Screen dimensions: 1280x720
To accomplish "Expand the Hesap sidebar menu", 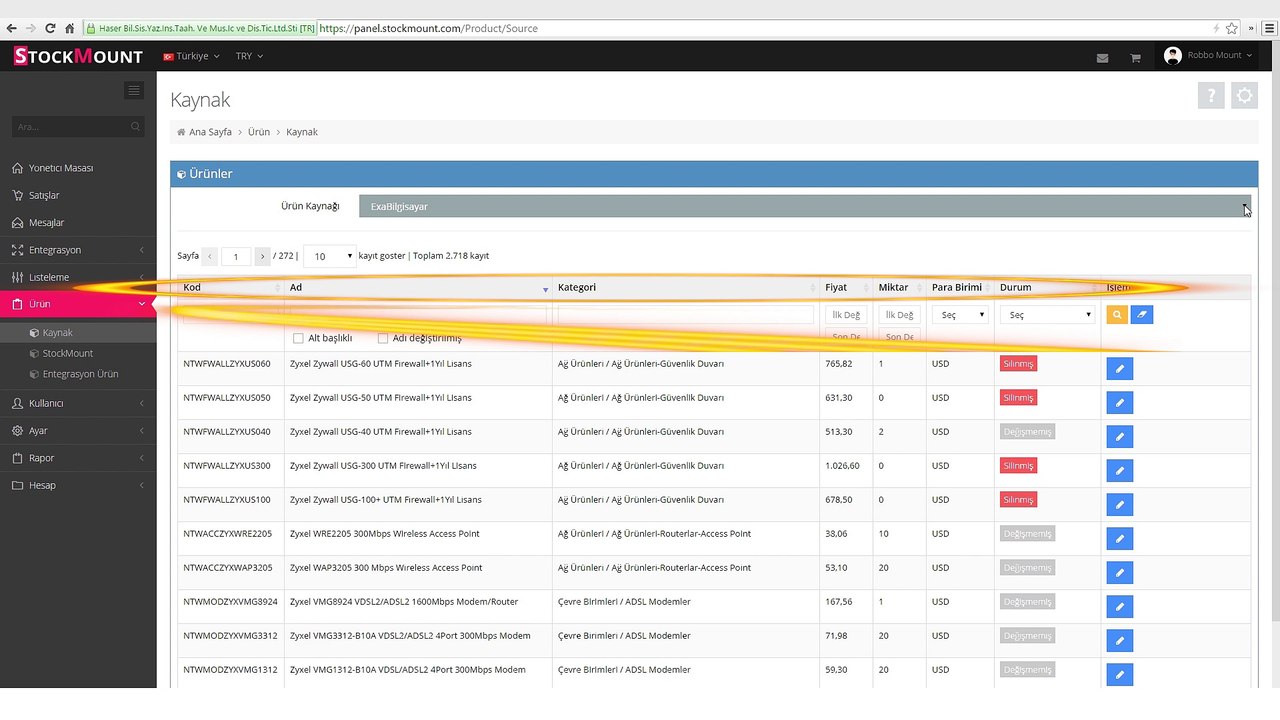I will [78, 485].
